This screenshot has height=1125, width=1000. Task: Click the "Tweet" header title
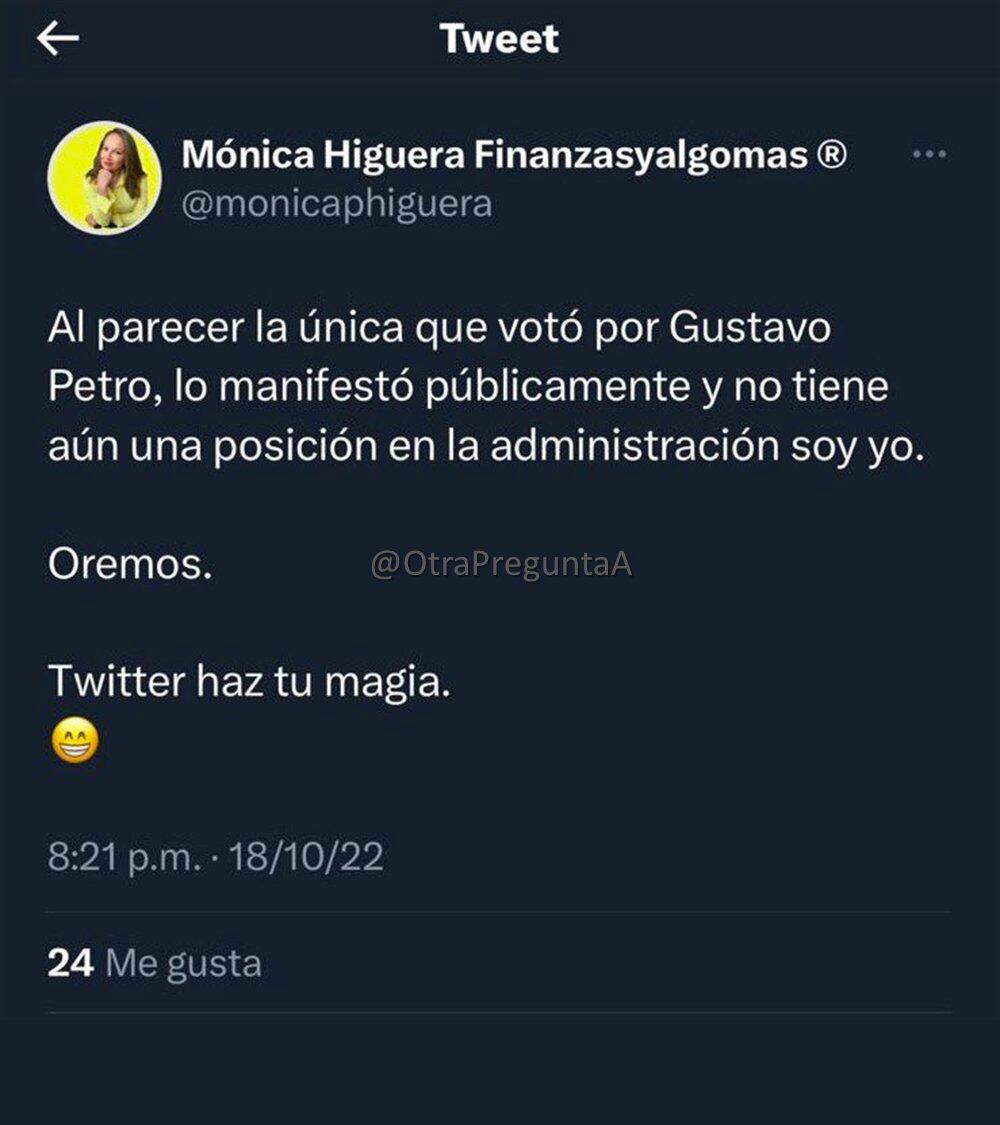click(499, 39)
